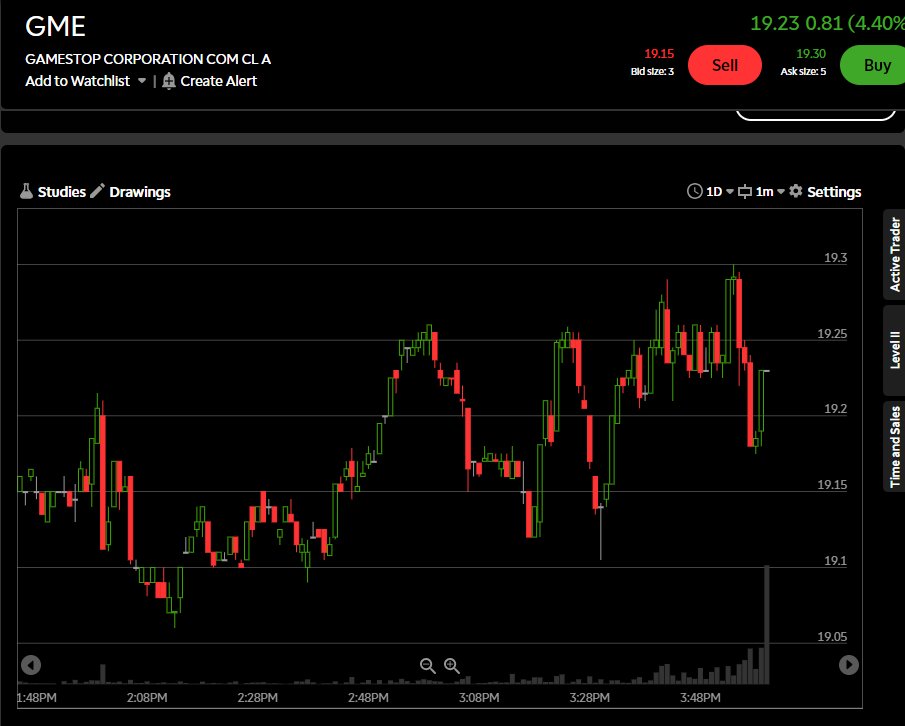This screenshot has height=726, width=905.
Task: Click the 2:28PM time axis label
Action: (257, 698)
